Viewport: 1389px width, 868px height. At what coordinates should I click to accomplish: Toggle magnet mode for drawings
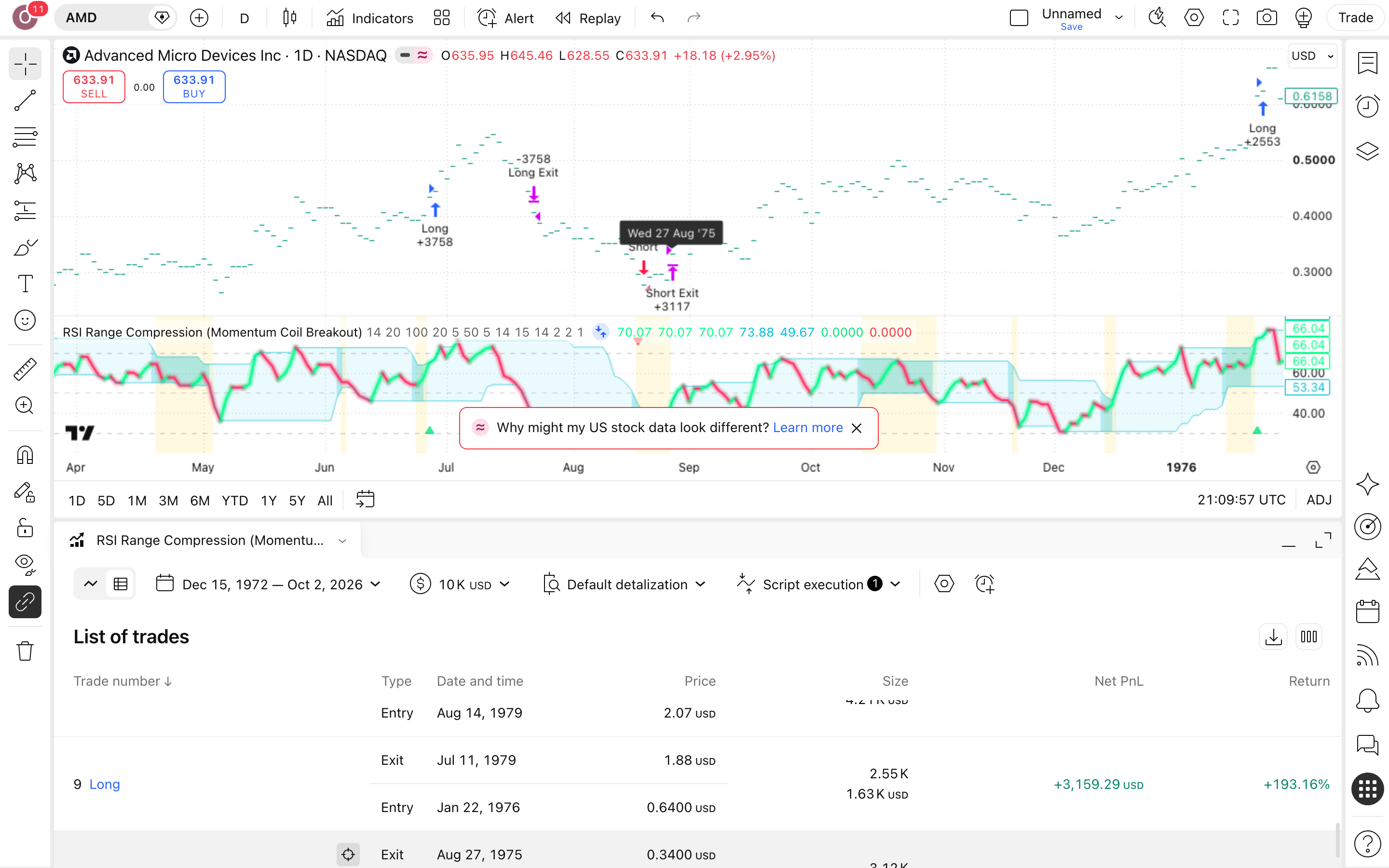tap(25, 455)
